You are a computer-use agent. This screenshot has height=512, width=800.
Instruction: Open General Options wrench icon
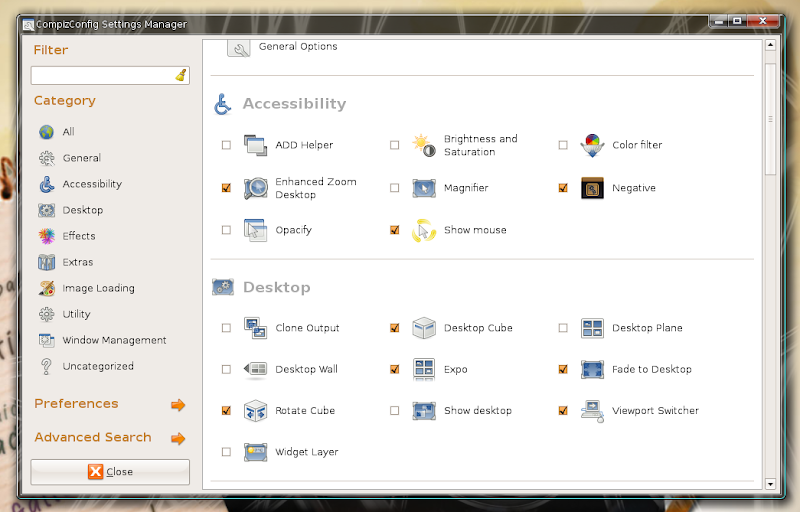[x=239, y=48]
